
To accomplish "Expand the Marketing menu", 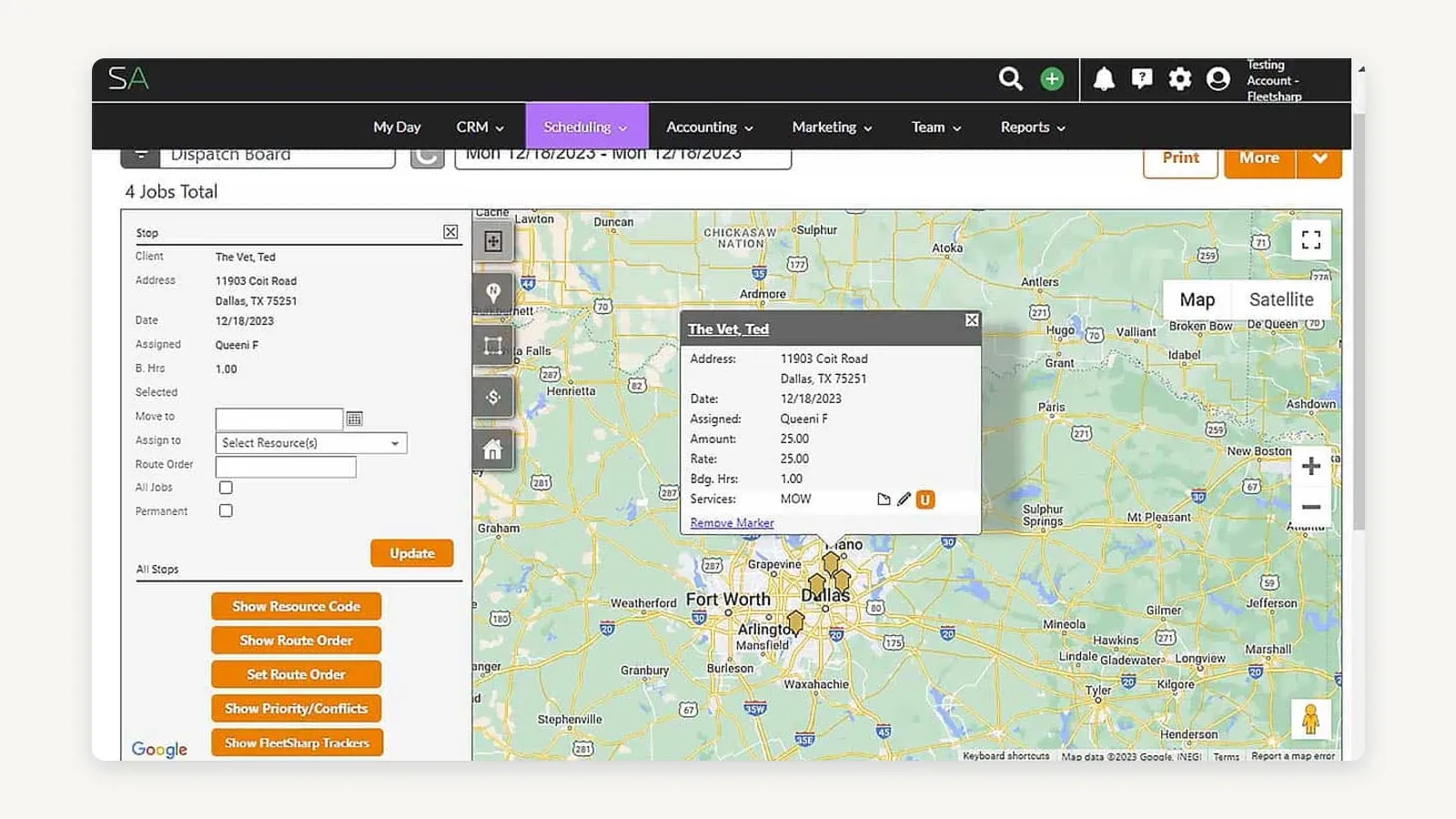I will click(x=832, y=127).
